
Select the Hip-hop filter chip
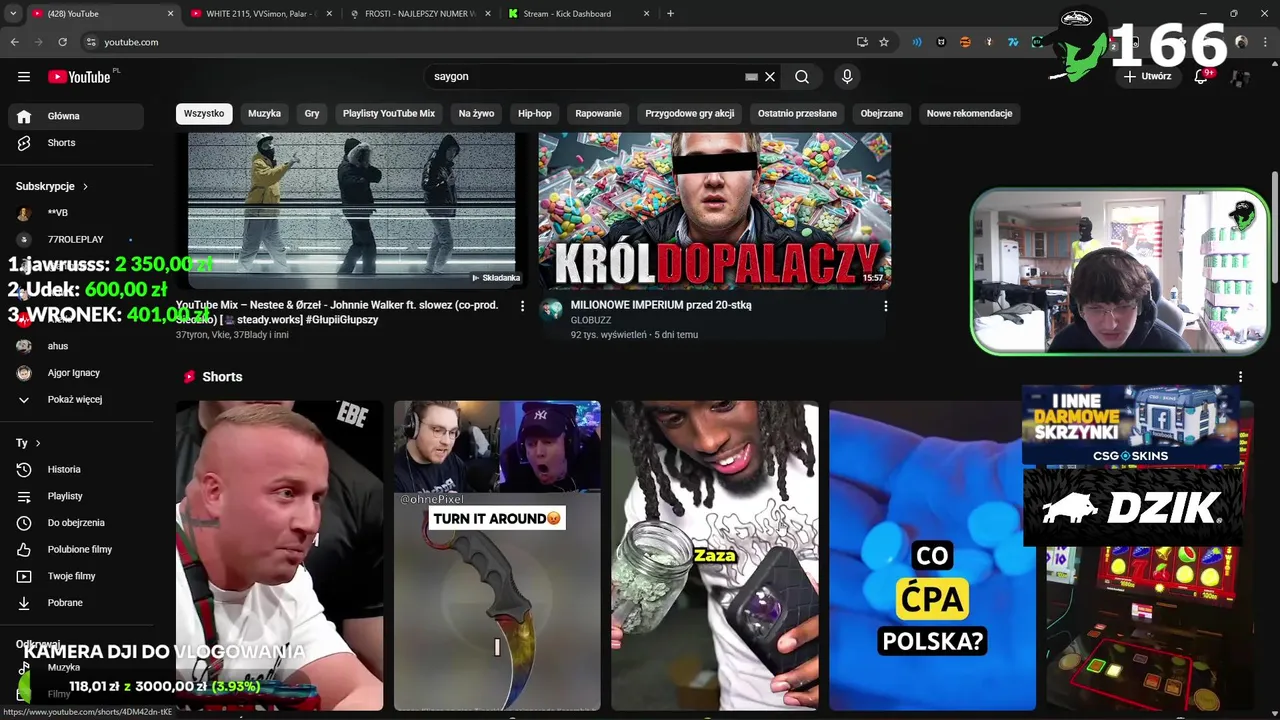coord(535,114)
